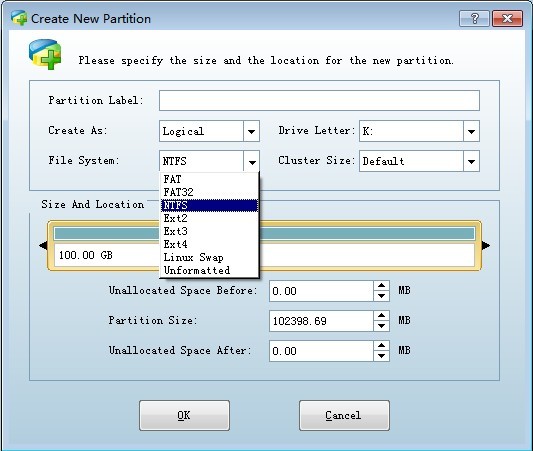The image size is (533, 451).
Task: Decrease Unallocated Space Before with down arrow
Action: [381, 296]
